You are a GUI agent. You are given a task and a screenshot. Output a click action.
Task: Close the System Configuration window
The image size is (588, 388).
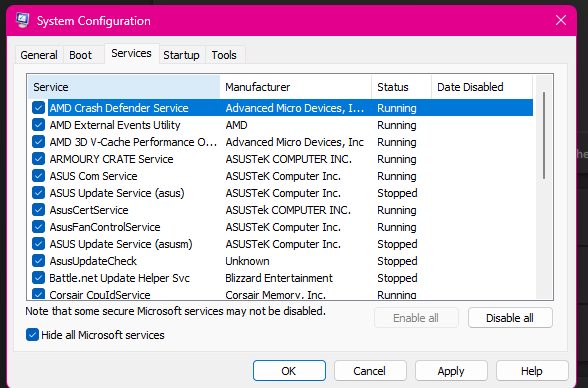pos(561,20)
